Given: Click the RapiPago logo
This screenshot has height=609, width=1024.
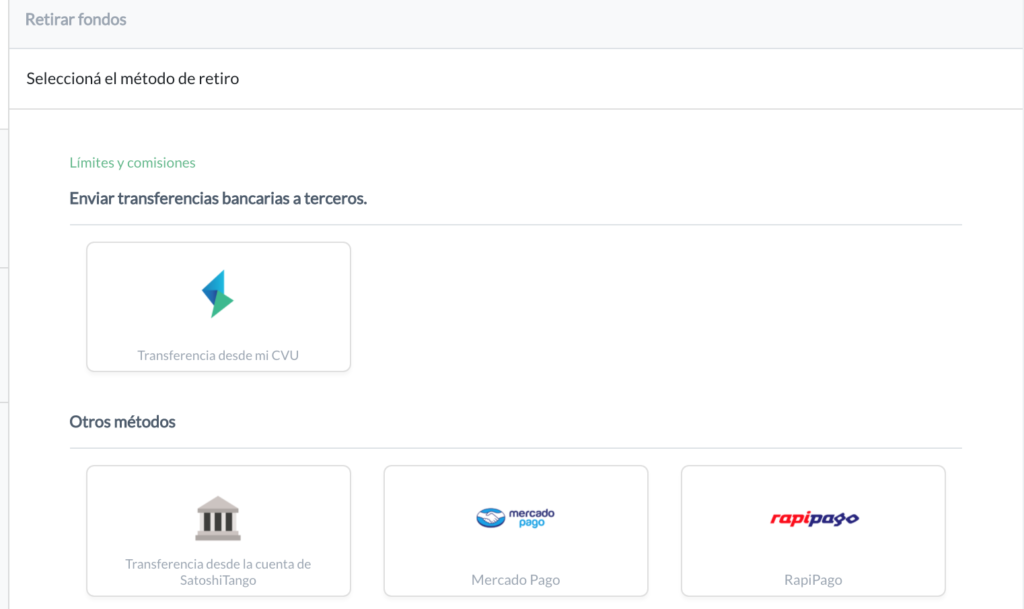Looking at the screenshot, I should tap(814, 518).
